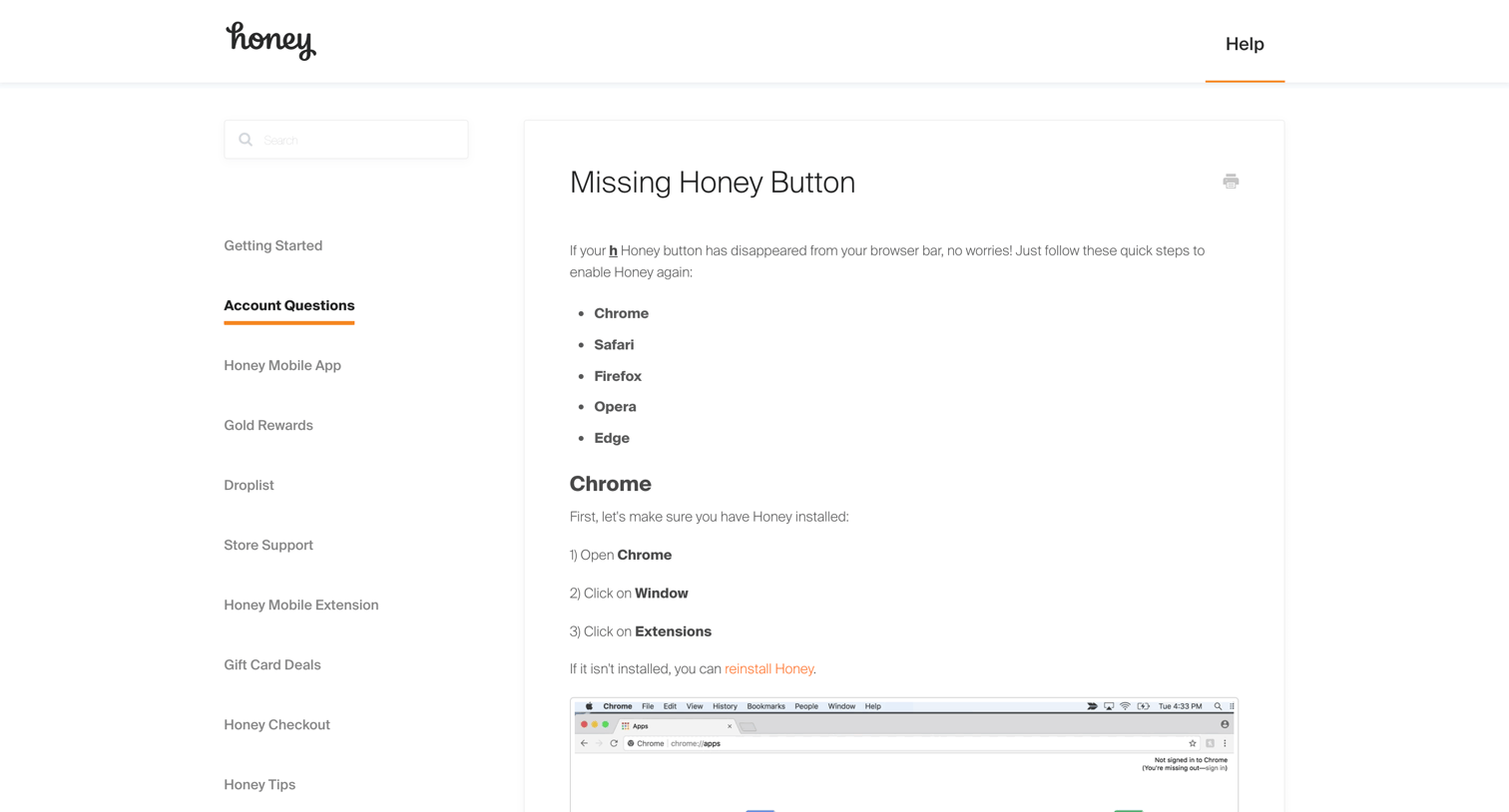Screen dimensions: 1509x812
Task: Open Gold Rewards category
Action: (x=268, y=425)
